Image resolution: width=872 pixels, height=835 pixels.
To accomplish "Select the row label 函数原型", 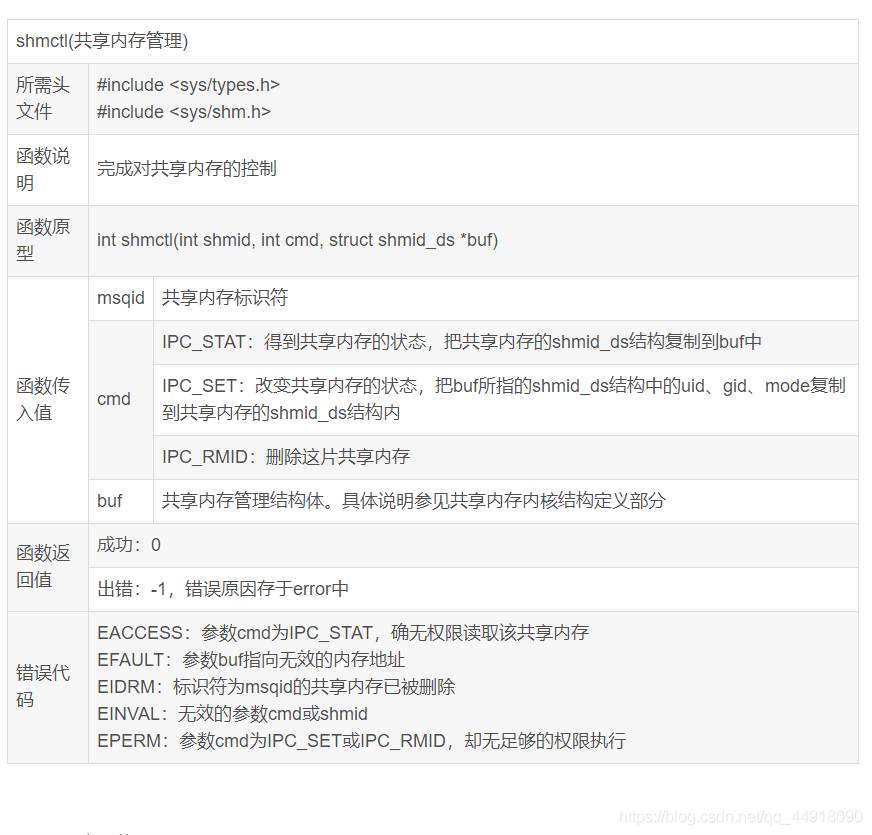I will tap(42, 240).
